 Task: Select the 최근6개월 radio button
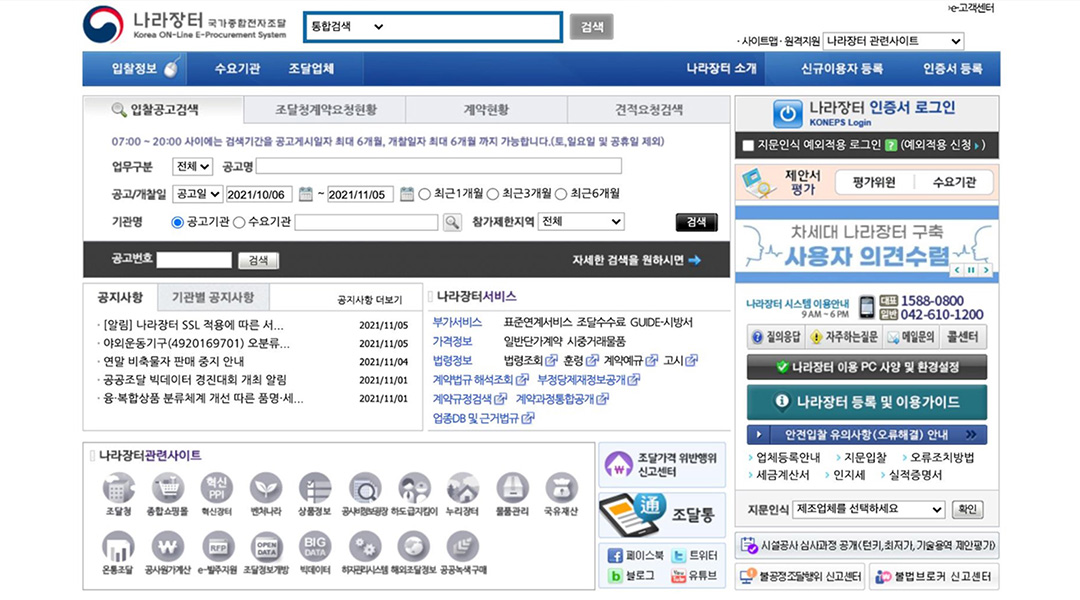point(561,194)
